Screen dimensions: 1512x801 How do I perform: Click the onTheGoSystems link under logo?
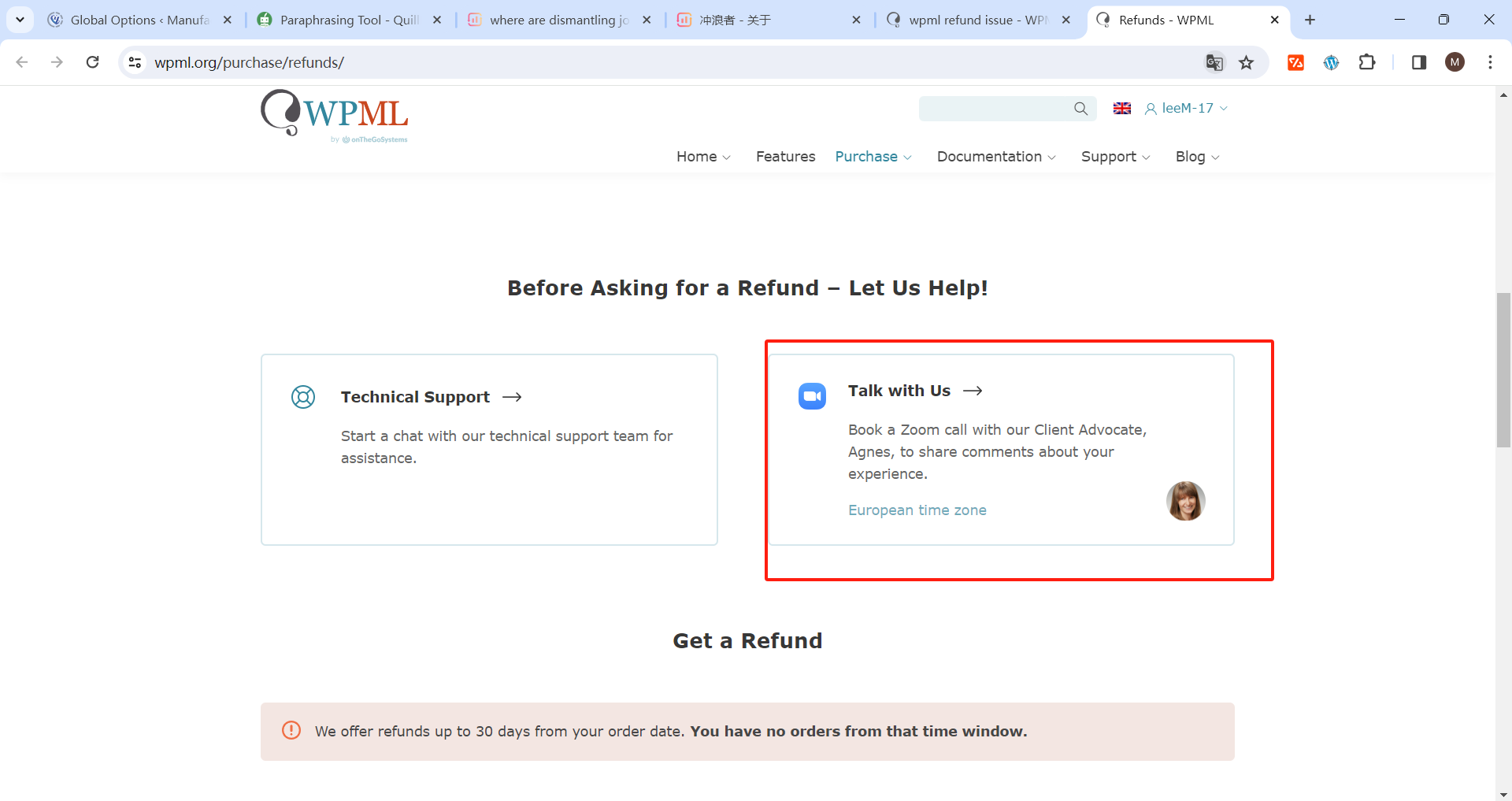[x=369, y=139]
